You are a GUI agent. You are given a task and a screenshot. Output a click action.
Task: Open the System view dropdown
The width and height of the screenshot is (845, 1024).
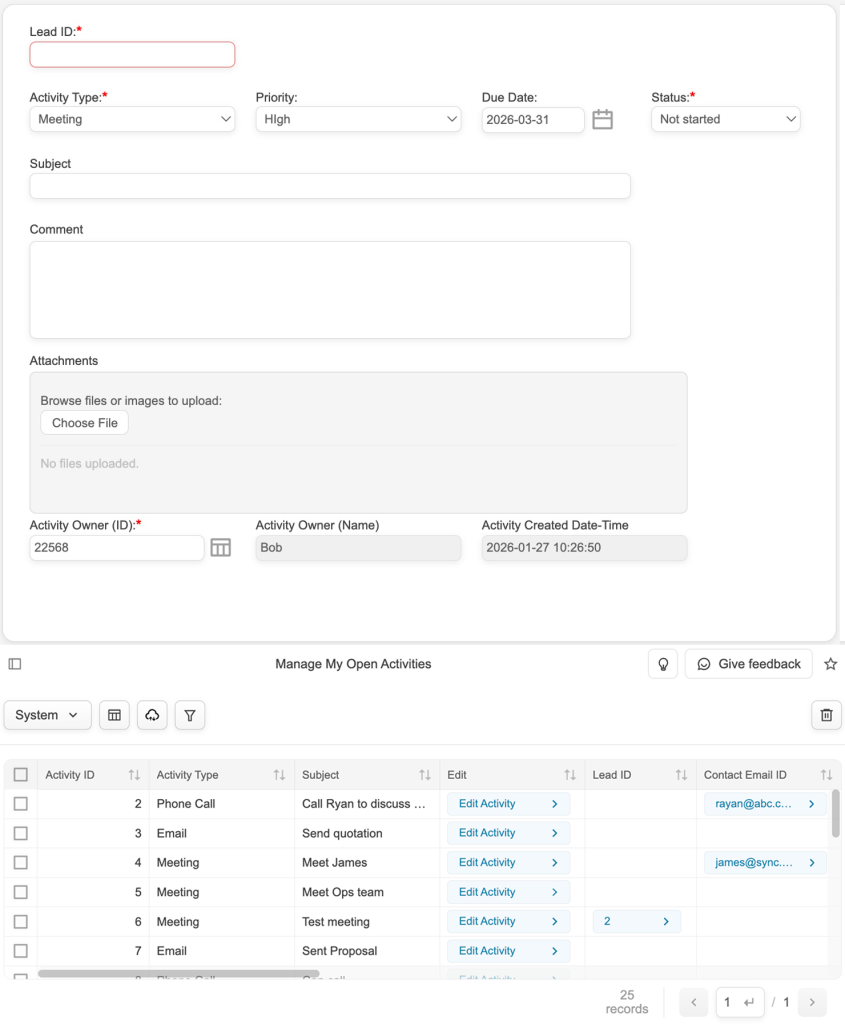(x=47, y=715)
